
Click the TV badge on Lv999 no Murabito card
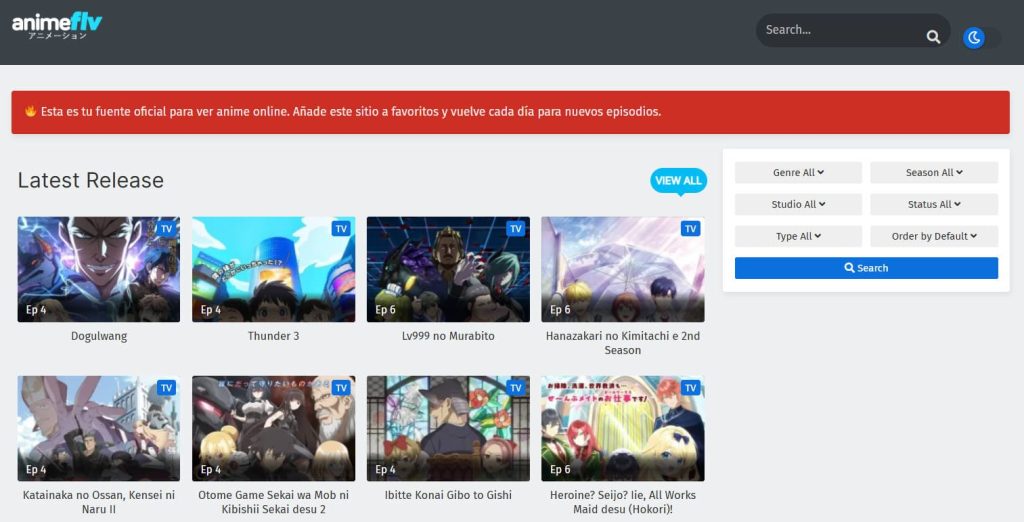tap(516, 229)
